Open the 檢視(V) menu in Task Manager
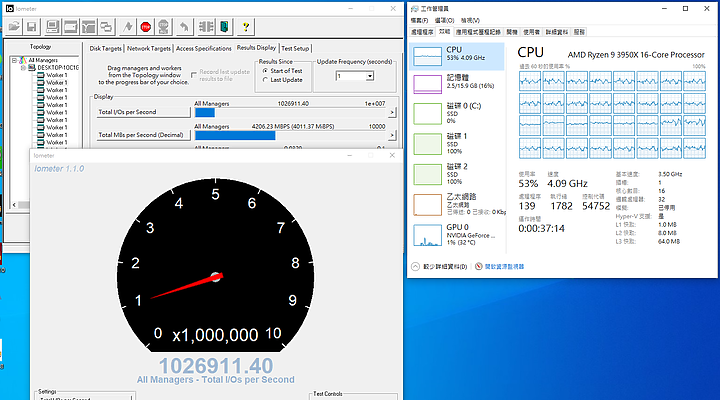Screen dimensions: 720x400 tap(470, 21)
